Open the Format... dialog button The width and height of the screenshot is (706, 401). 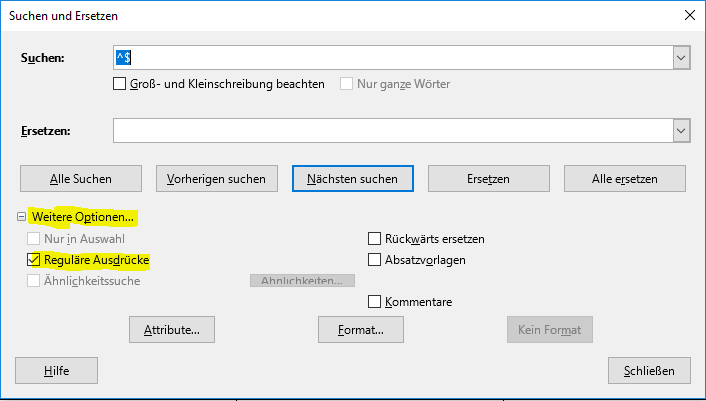point(359,328)
